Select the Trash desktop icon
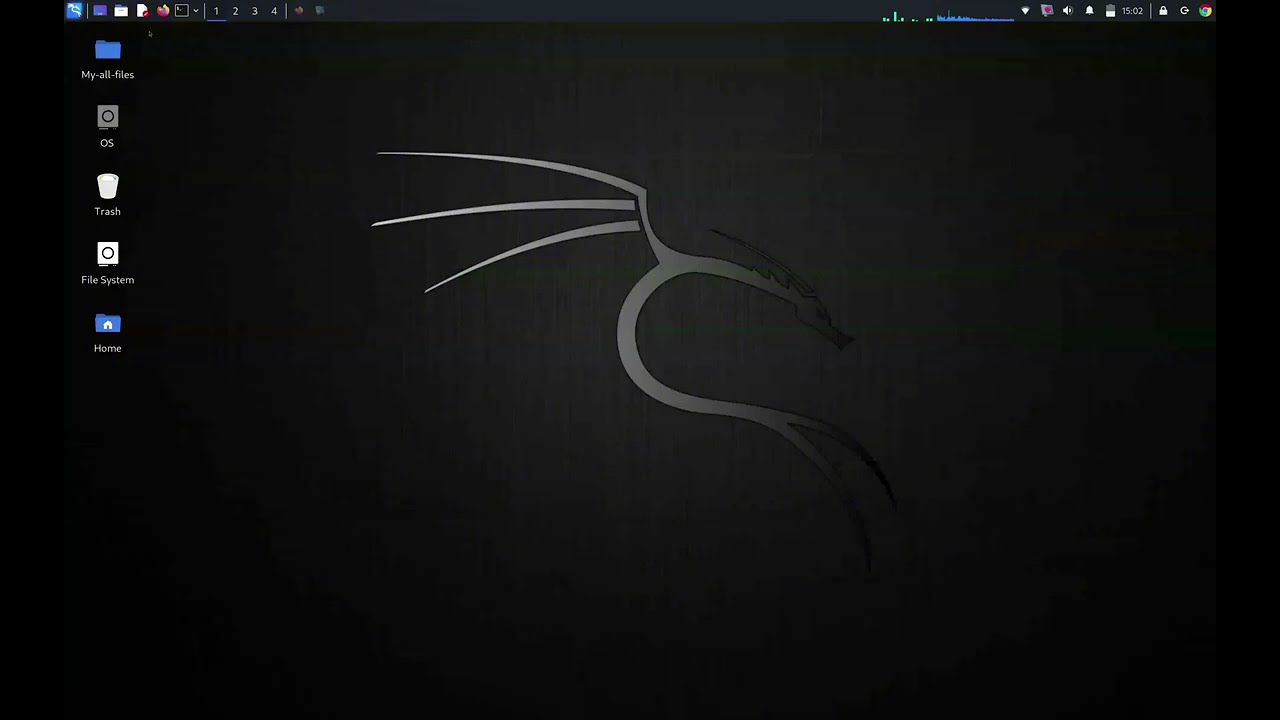The height and width of the screenshot is (720, 1280). 107,195
